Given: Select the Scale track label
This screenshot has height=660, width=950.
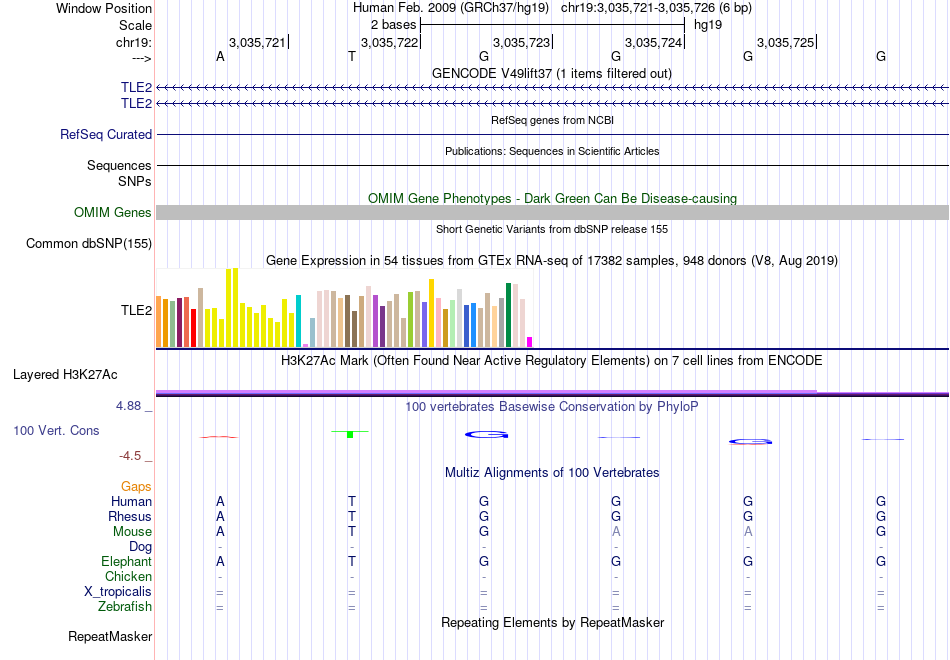Looking at the screenshot, I should [135, 25].
